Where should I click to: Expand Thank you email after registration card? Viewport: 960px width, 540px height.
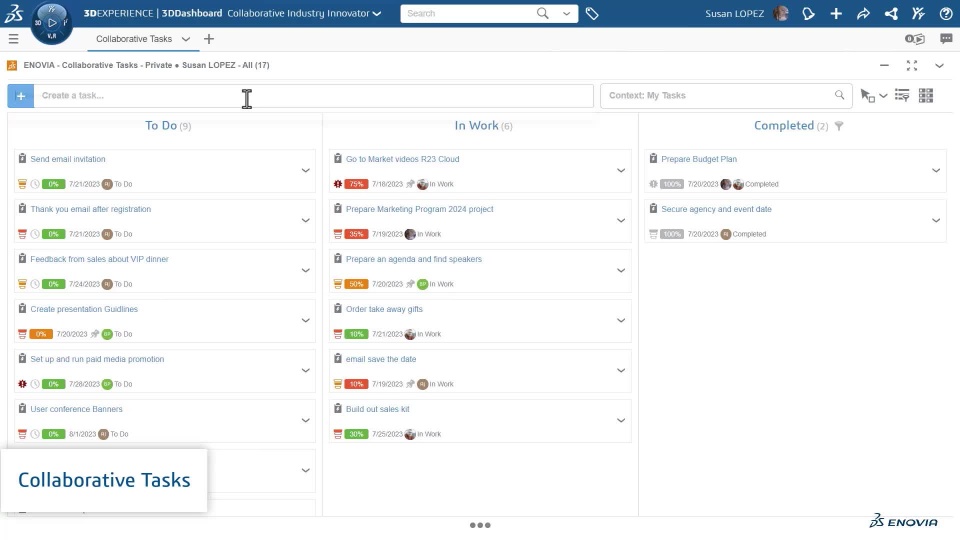[x=306, y=220]
